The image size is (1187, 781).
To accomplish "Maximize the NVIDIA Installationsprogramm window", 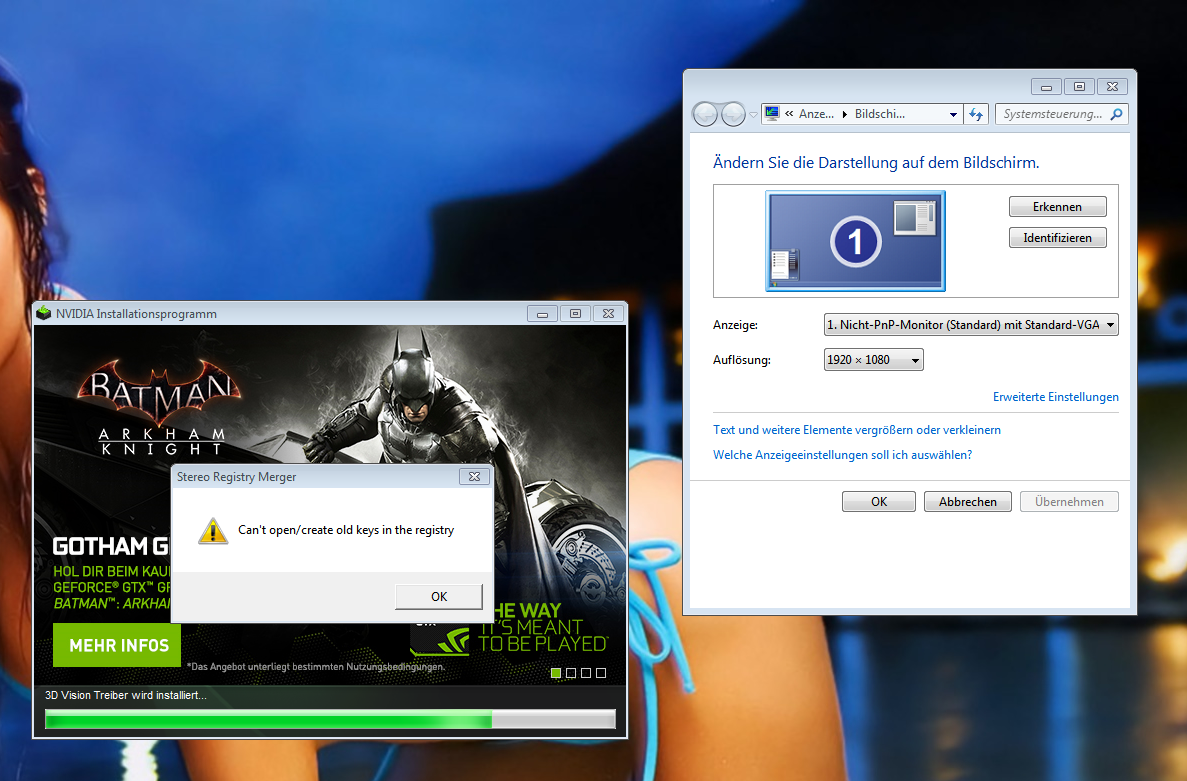I will [x=575, y=313].
